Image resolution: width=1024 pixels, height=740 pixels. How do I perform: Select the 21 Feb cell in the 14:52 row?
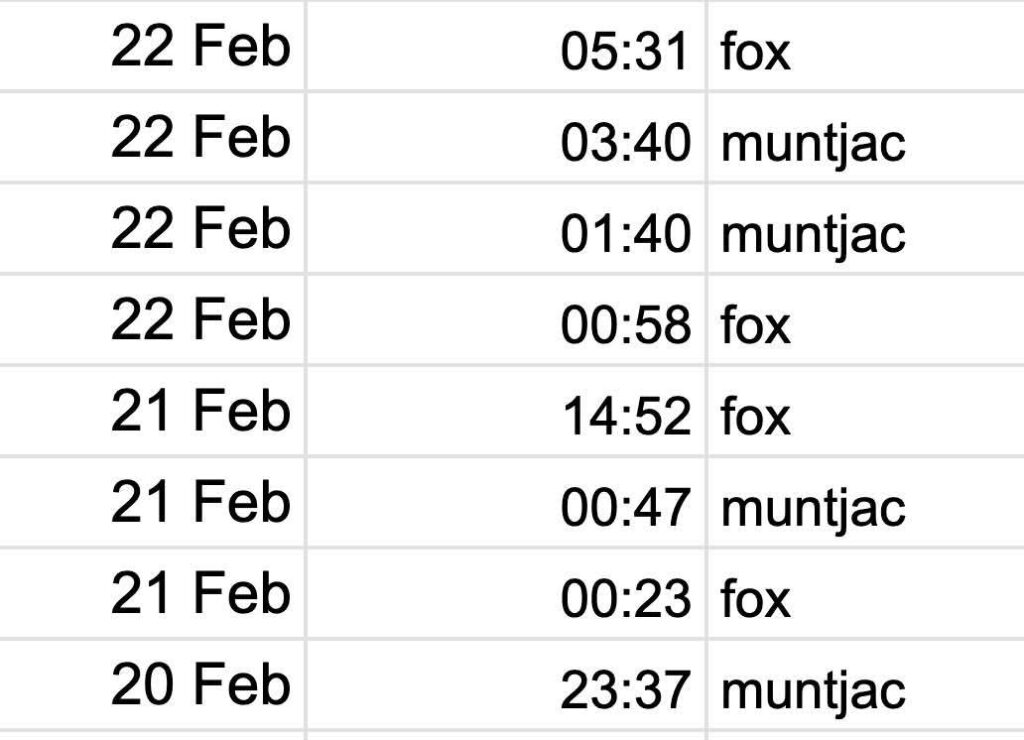click(x=200, y=412)
